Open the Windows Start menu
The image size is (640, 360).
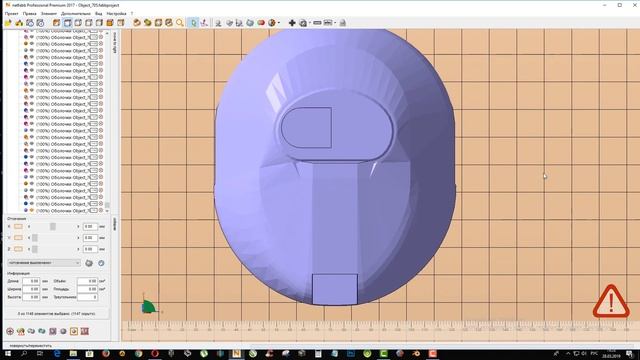point(8,353)
